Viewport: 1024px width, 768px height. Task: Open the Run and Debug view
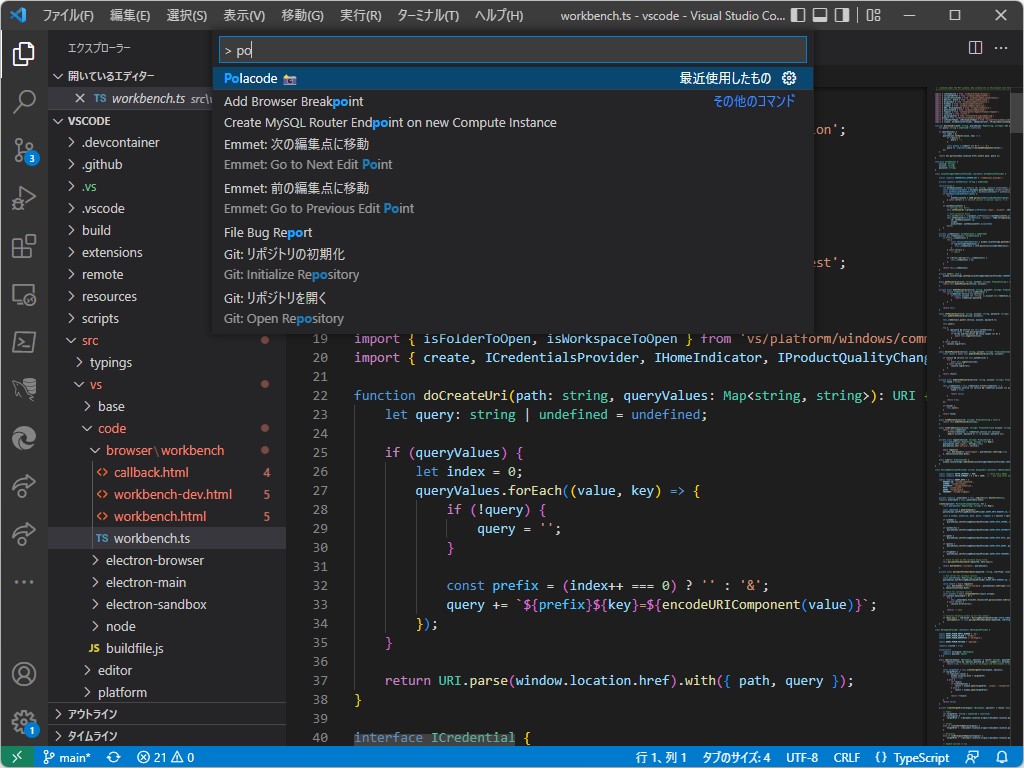point(24,199)
